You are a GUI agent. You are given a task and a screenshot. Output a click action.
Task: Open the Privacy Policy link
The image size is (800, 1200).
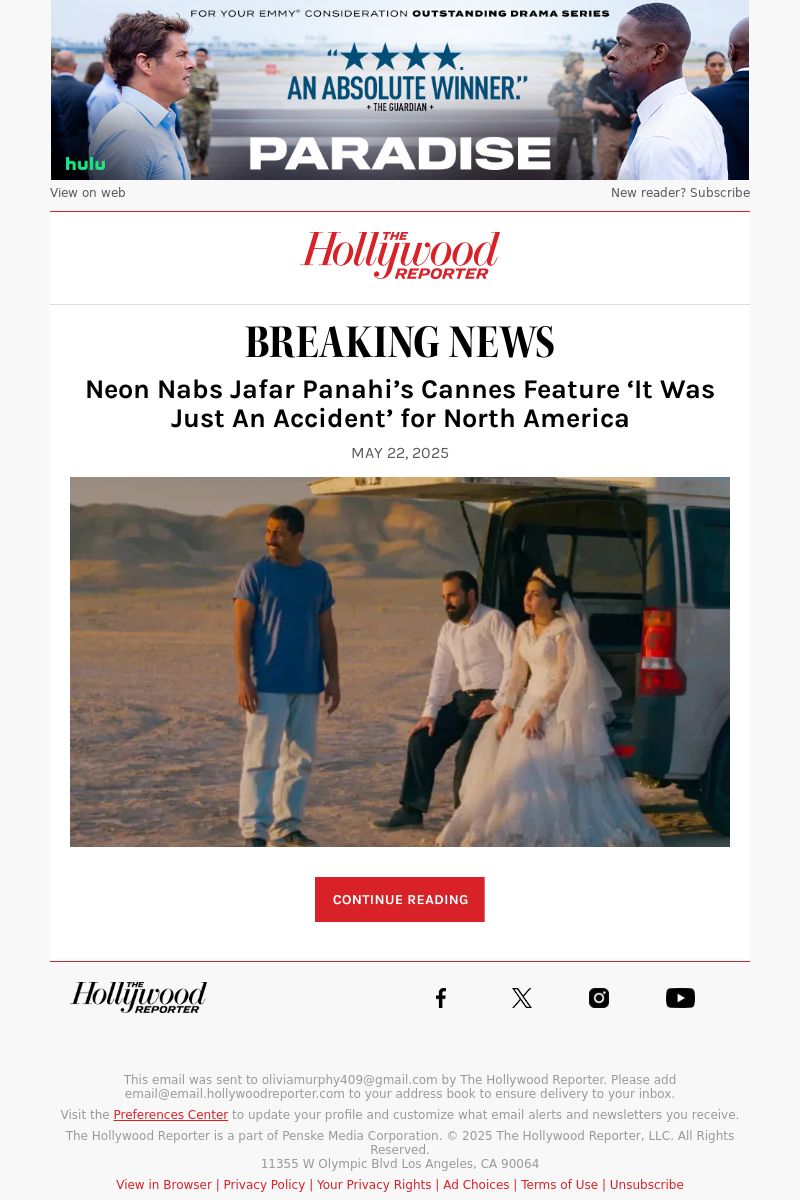tap(264, 1185)
